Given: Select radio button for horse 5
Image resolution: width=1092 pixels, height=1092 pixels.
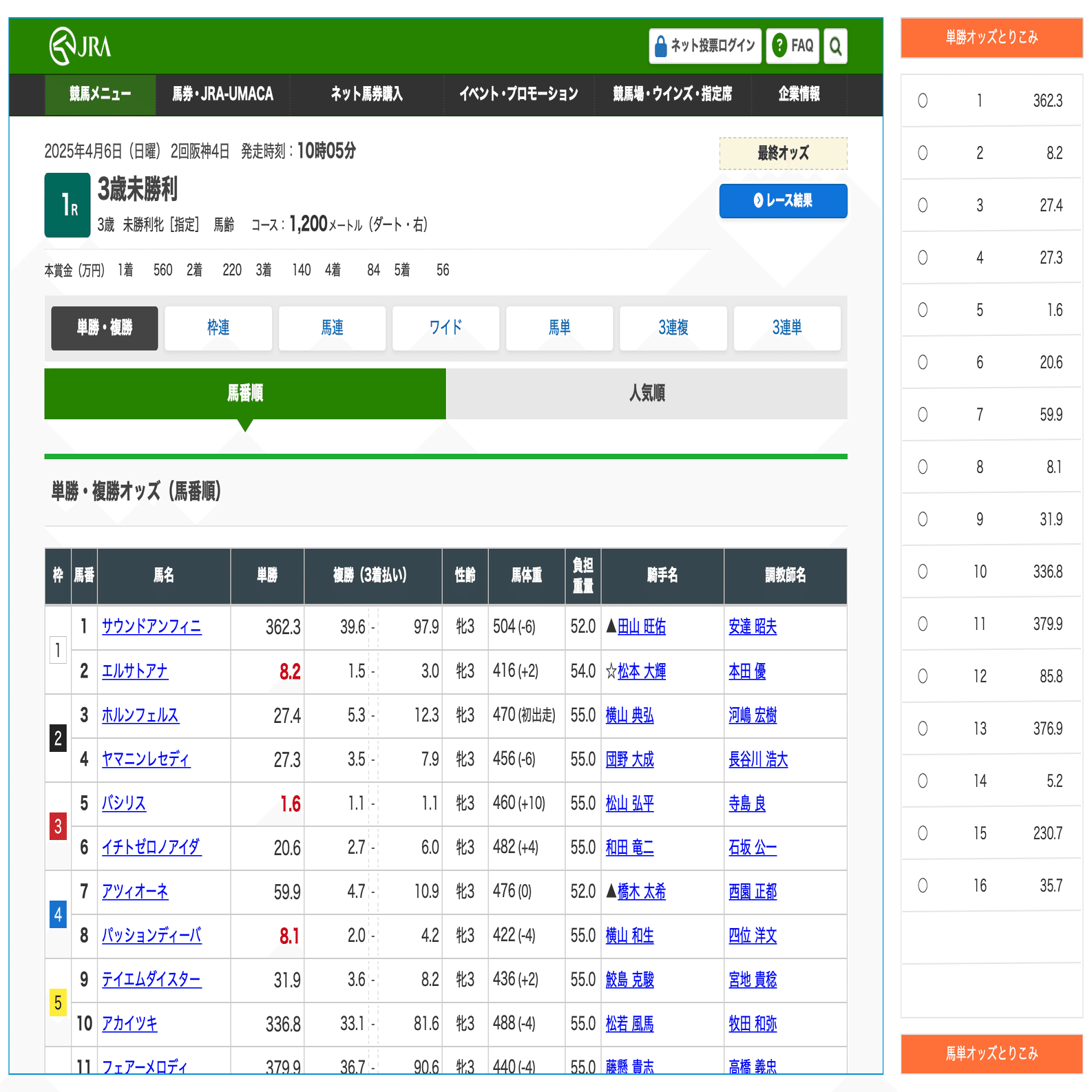Looking at the screenshot, I should [x=923, y=310].
